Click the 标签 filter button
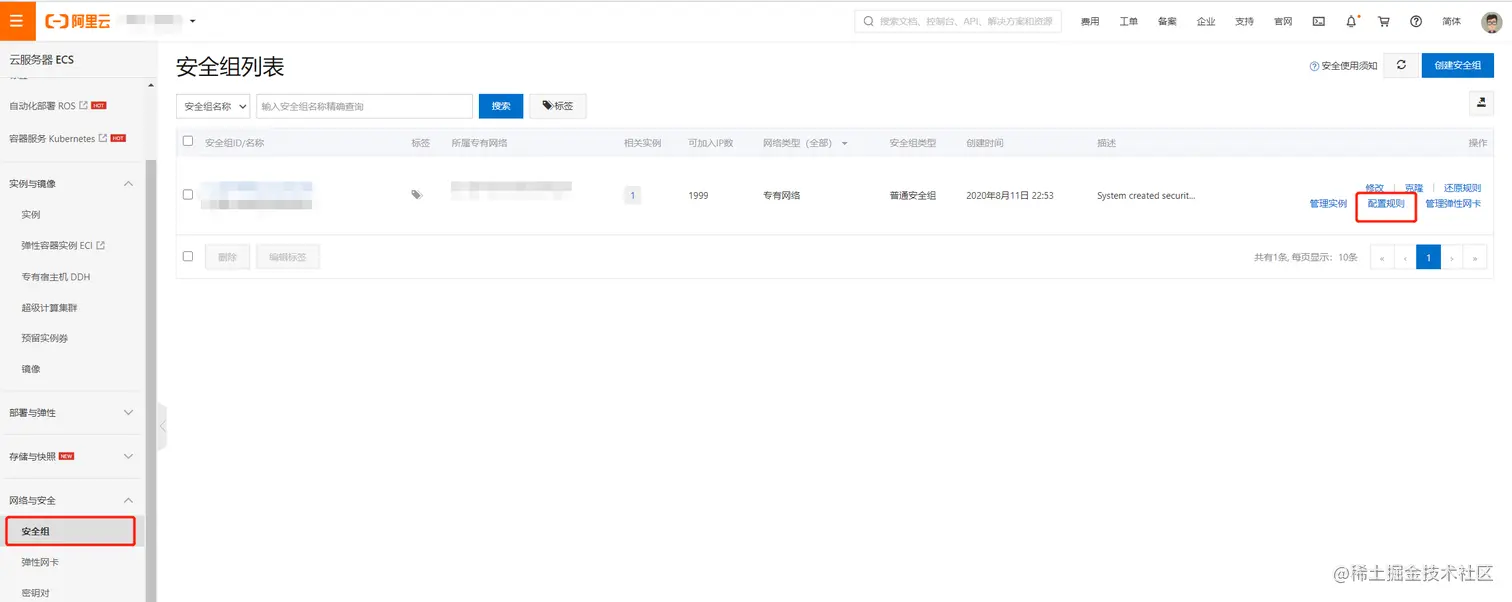The width and height of the screenshot is (1512, 602). coord(558,106)
